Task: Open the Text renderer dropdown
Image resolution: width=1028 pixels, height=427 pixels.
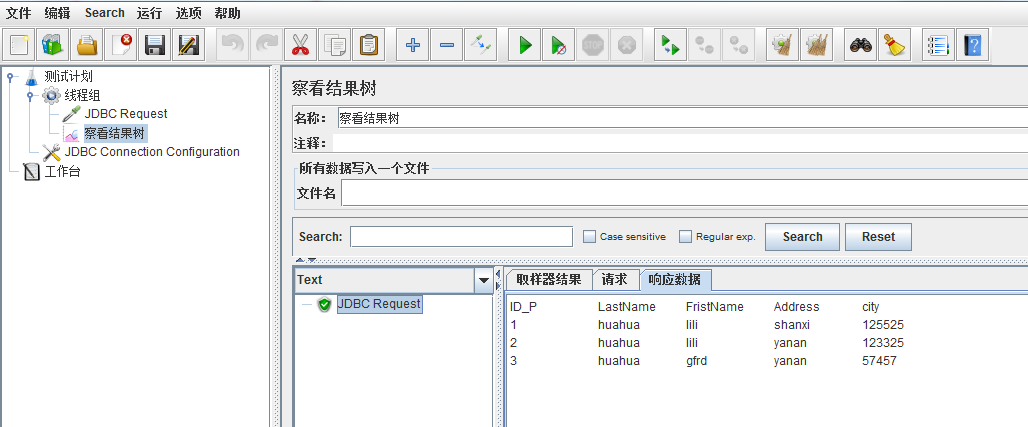Action: [x=484, y=280]
